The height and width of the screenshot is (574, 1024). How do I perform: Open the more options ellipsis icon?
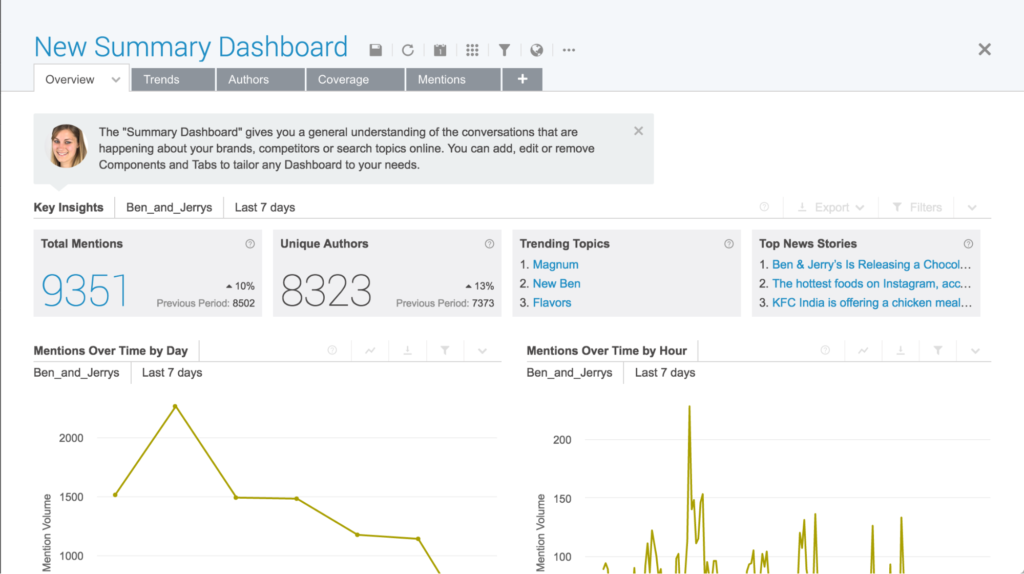click(569, 50)
